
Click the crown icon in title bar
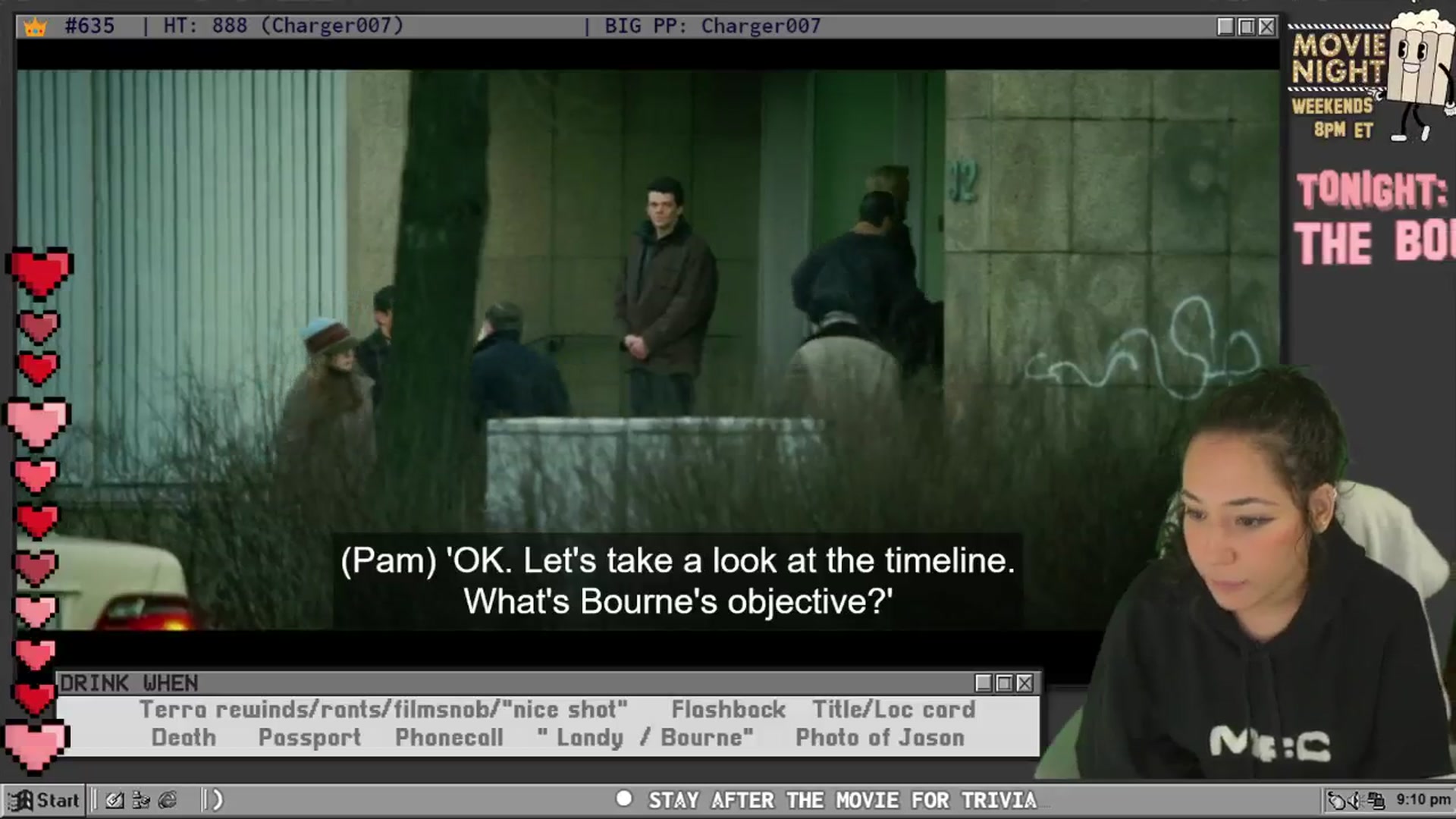35,27
